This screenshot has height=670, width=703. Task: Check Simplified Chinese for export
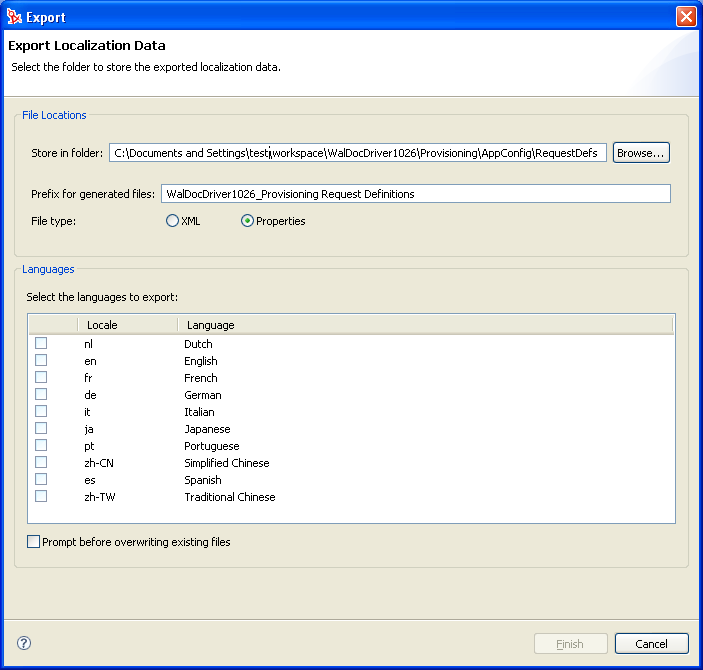[41, 463]
